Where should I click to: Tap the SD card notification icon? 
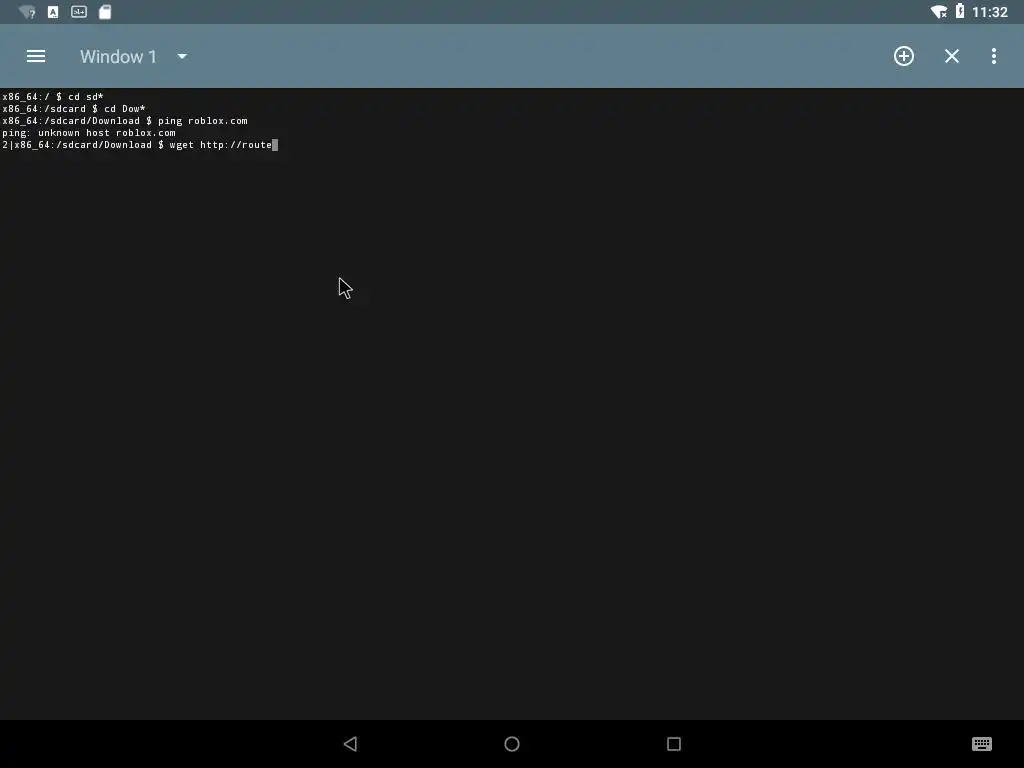click(104, 12)
